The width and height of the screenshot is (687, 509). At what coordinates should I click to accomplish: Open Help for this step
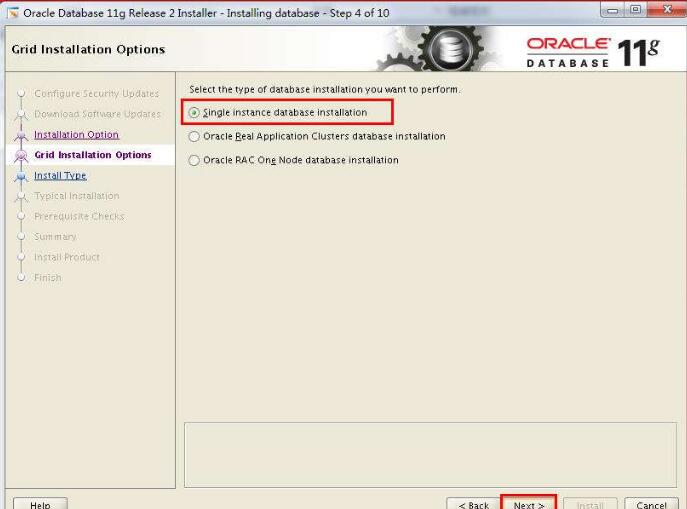pos(40,504)
